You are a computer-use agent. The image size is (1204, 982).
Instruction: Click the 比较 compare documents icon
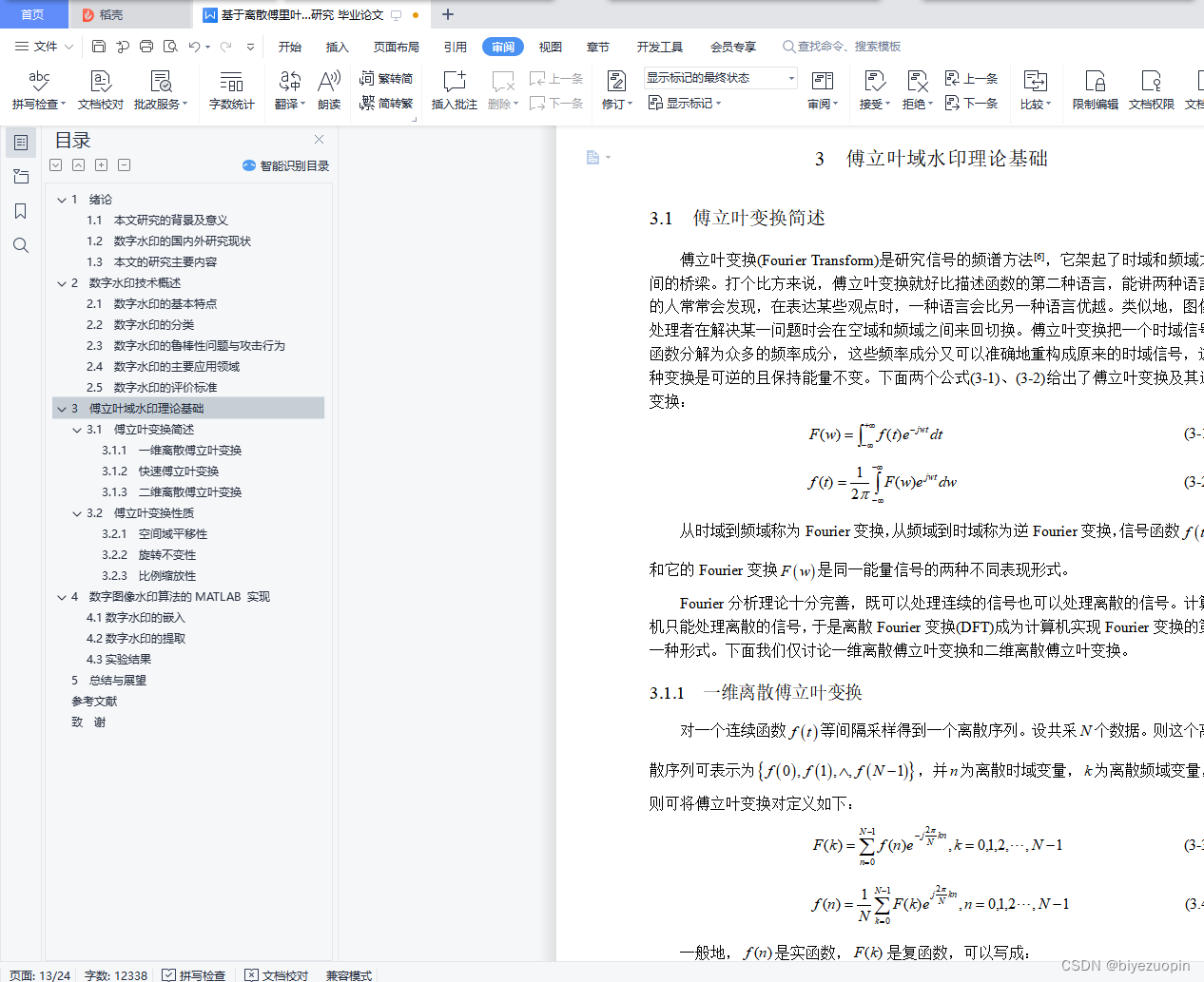pos(1035,81)
